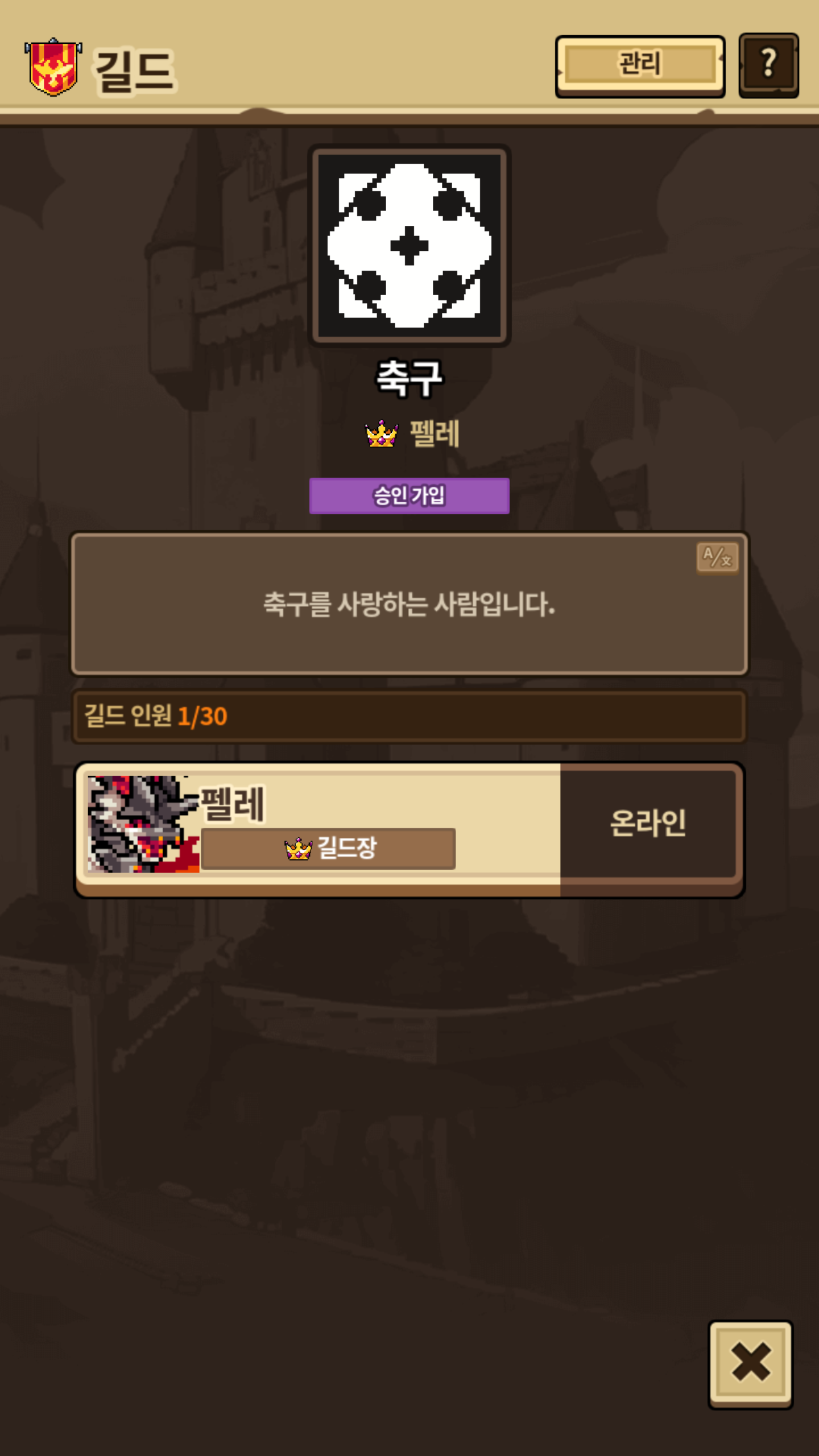Close the guild screen with X button
The width and height of the screenshot is (819, 1456).
(751, 1364)
